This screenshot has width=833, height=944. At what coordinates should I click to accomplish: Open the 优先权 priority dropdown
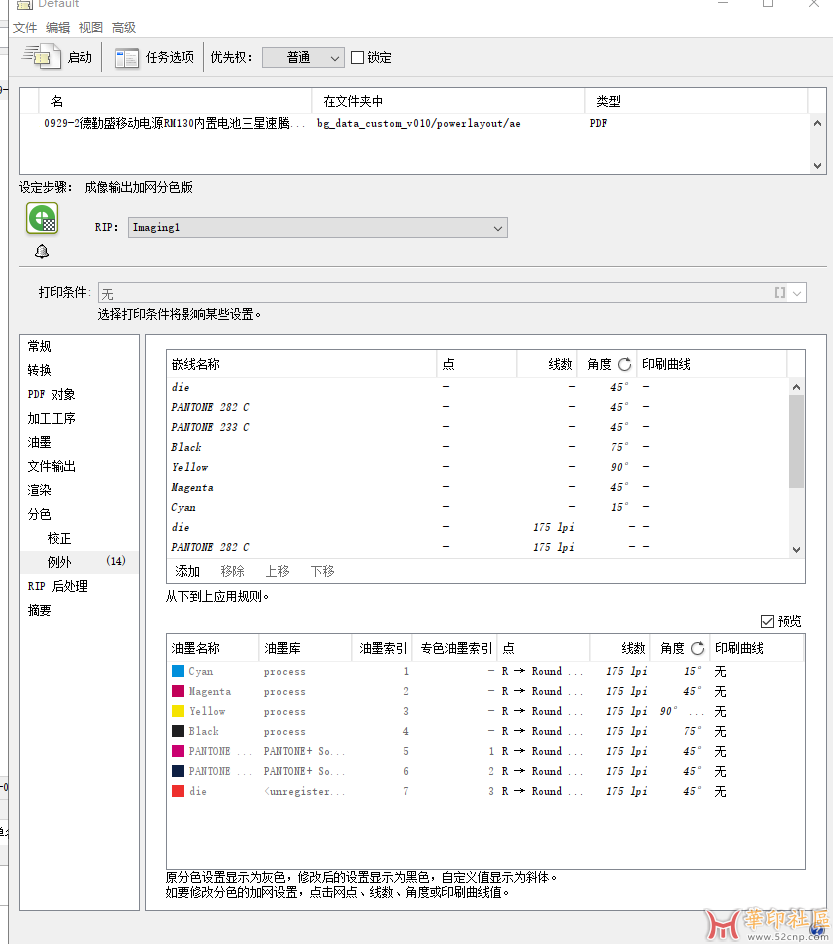[x=303, y=58]
